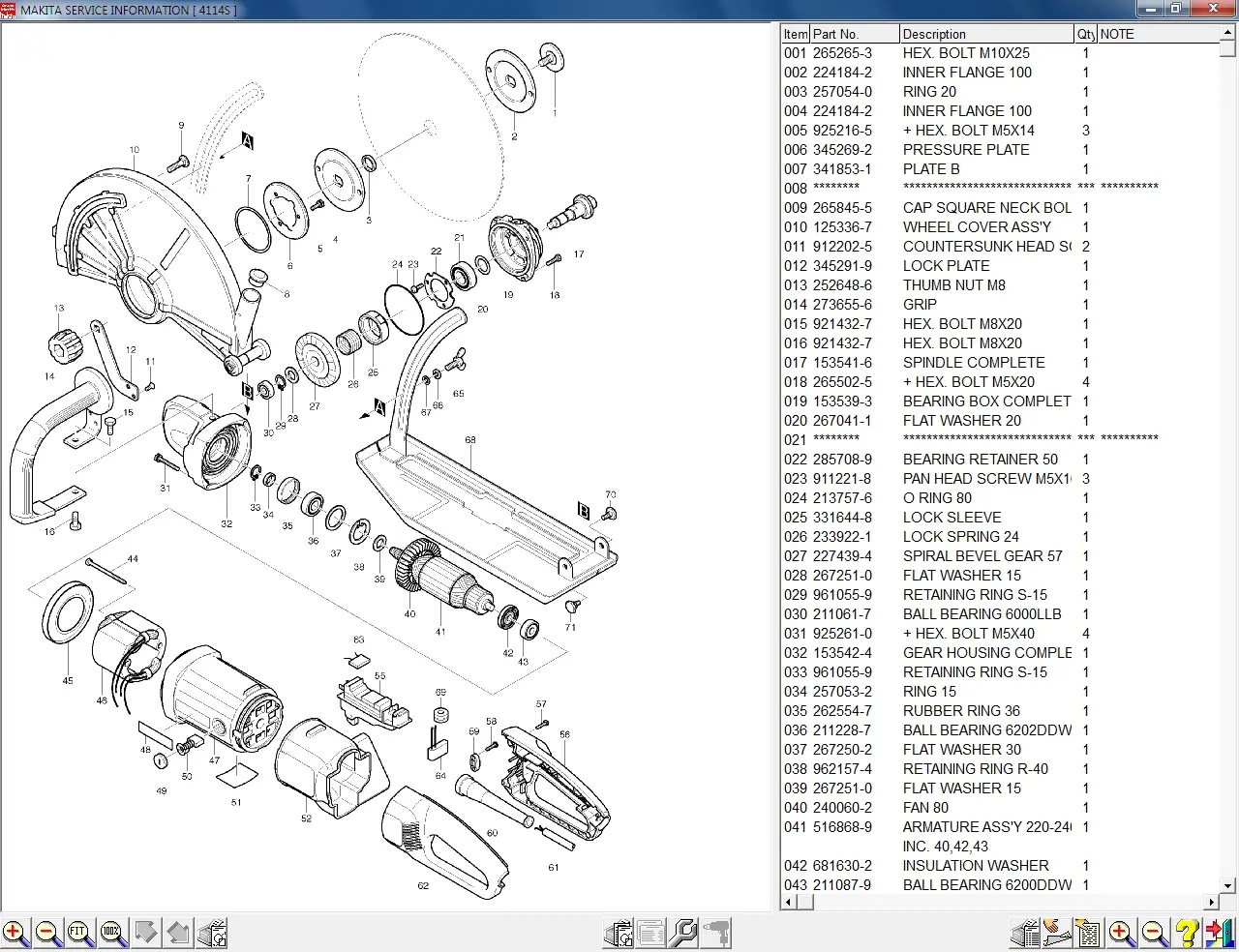Sort by the Description column header
This screenshot has width=1239, height=952.
[x=986, y=34]
